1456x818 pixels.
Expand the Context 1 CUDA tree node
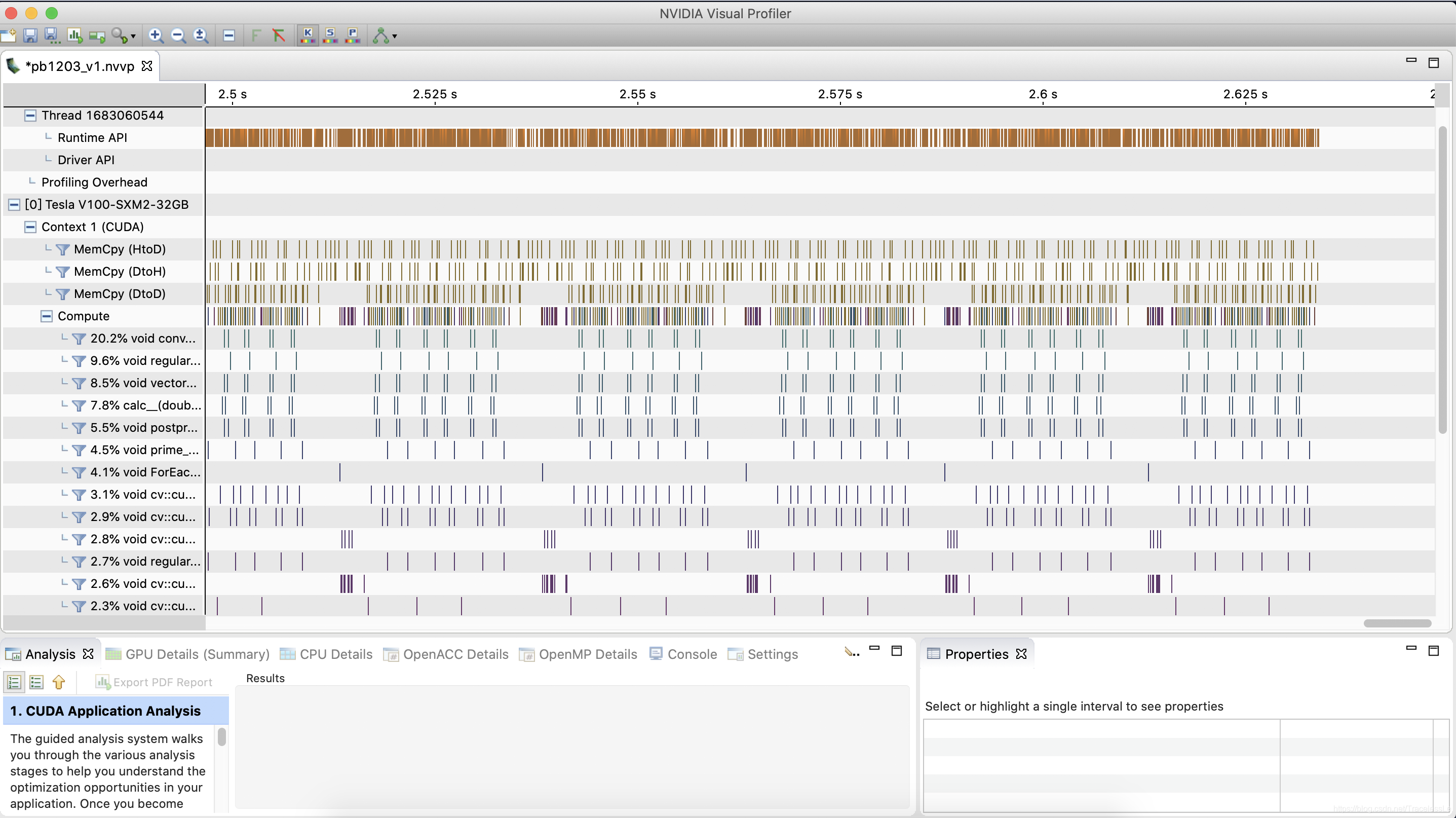(30, 226)
